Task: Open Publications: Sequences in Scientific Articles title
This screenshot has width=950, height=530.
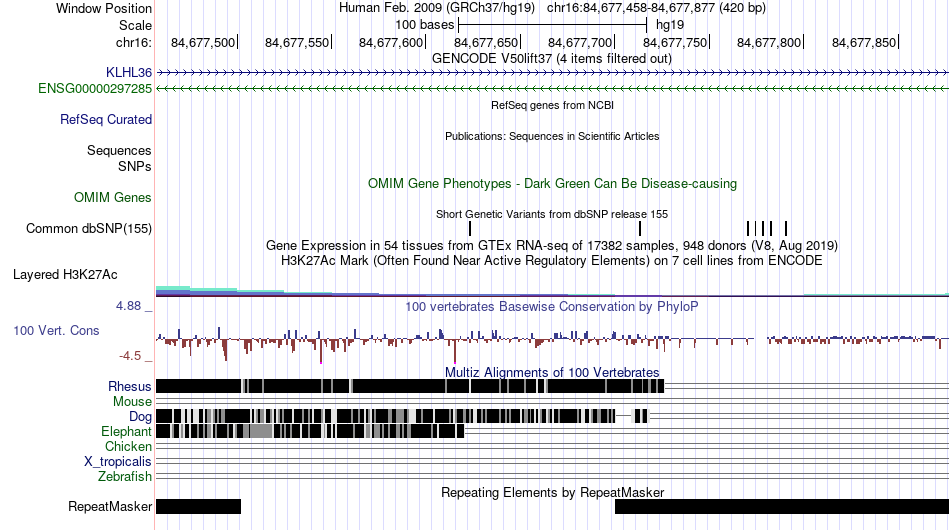Action: 552,136
